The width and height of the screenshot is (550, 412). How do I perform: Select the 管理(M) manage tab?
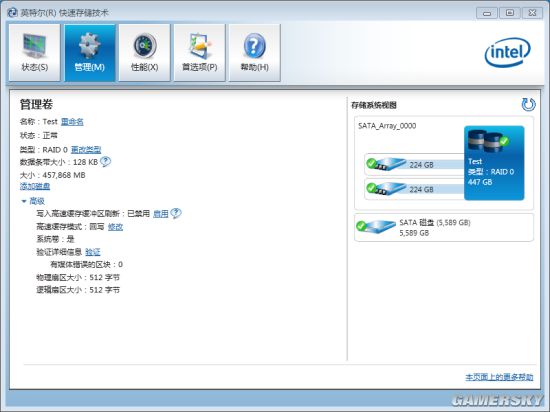[x=89, y=53]
